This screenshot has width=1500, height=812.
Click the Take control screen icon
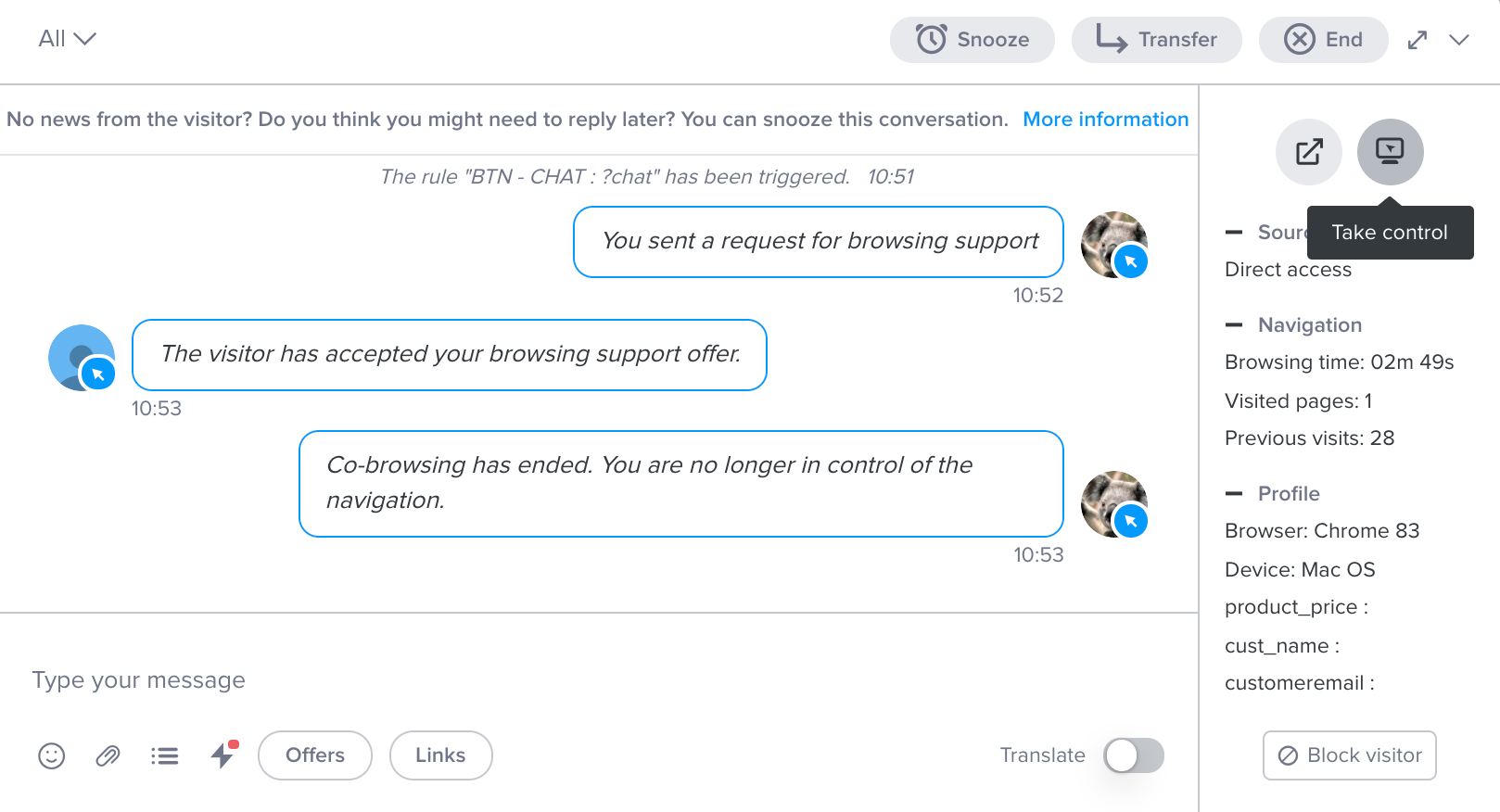tap(1391, 152)
